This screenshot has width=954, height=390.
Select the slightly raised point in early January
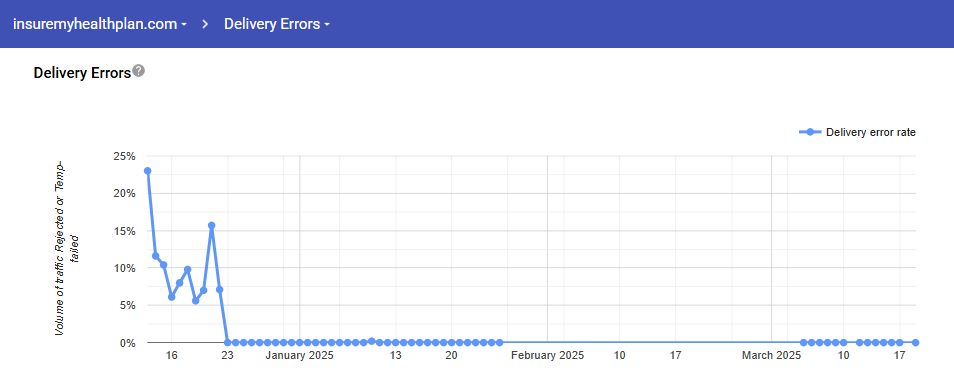371,341
